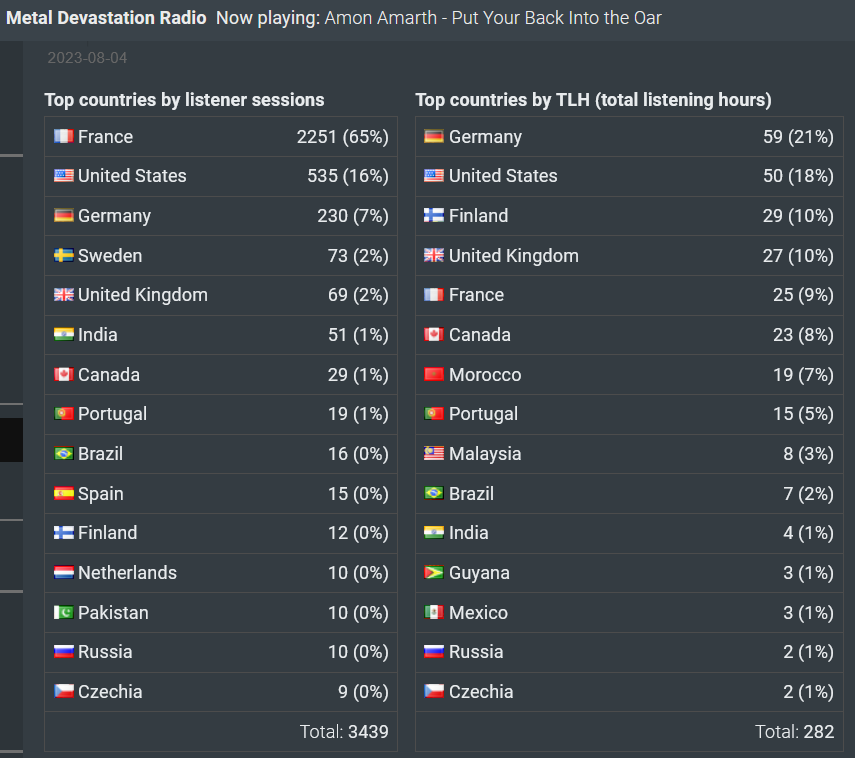Select the Finland row in TLH table
This screenshot has width=855, height=758.
(629, 216)
